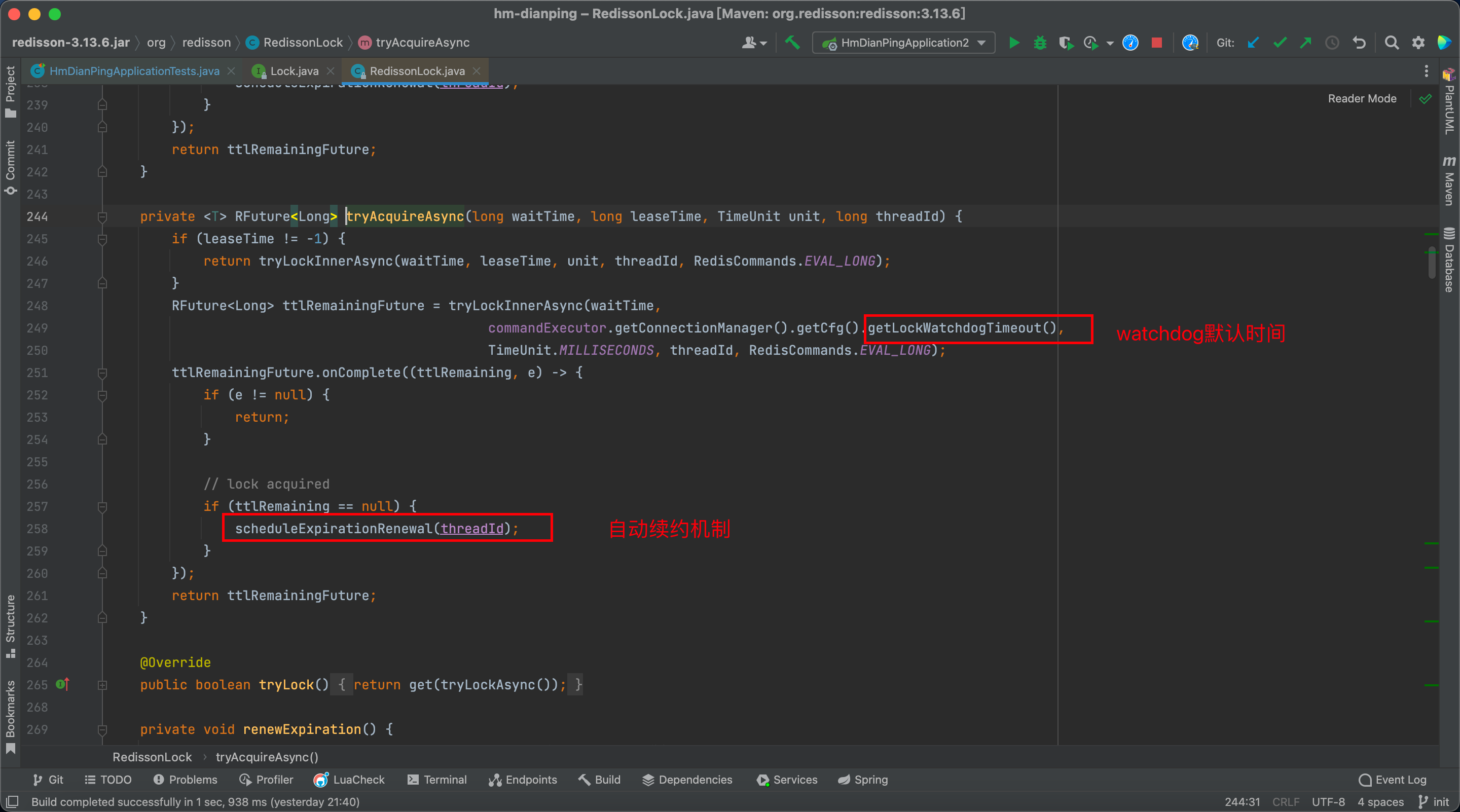Open the Bookmarks tool window
This screenshot has width=1460, height=812.
(x=10, y=716)
